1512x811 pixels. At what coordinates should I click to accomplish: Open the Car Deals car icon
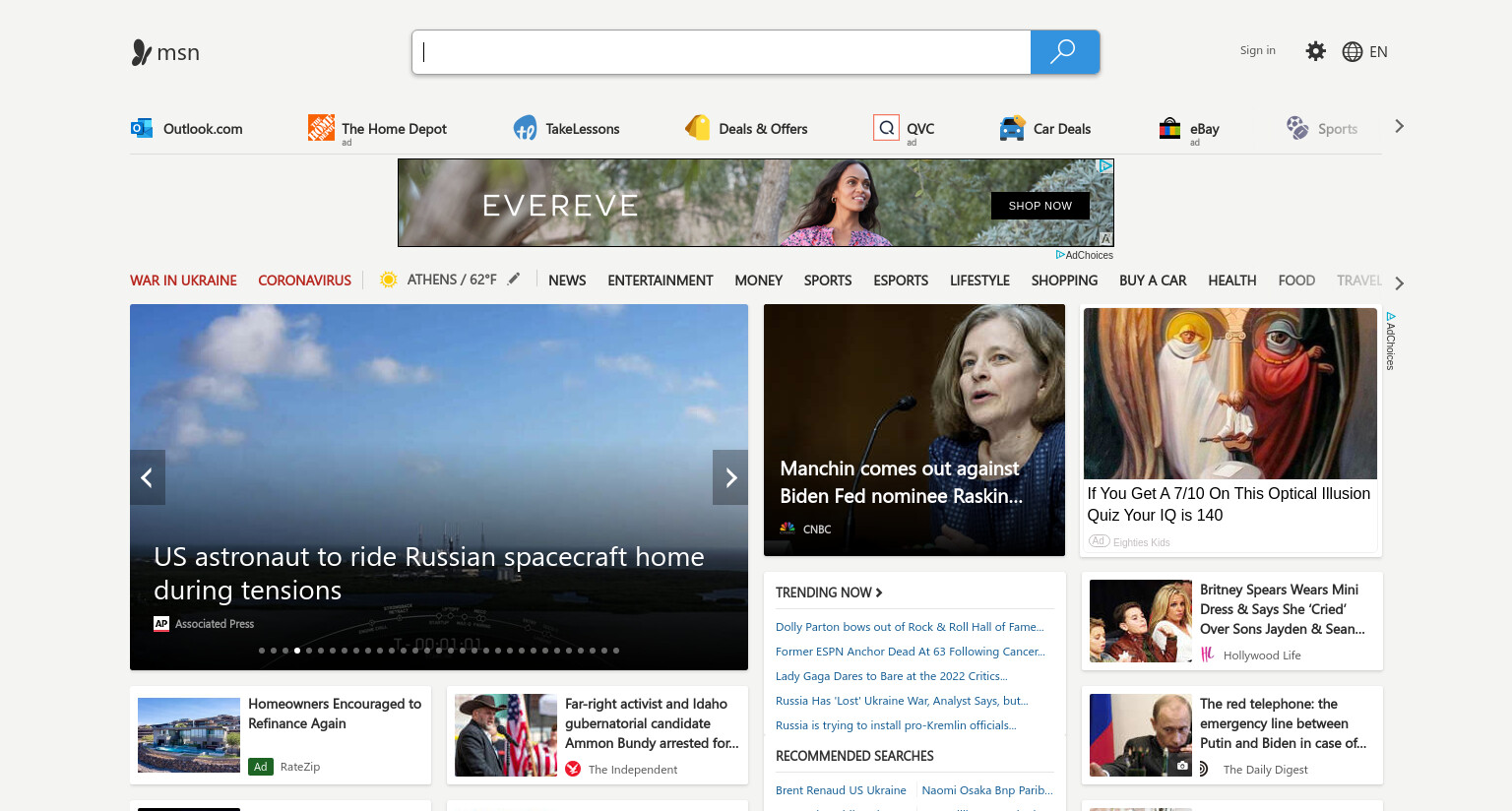pos(1012,128)
